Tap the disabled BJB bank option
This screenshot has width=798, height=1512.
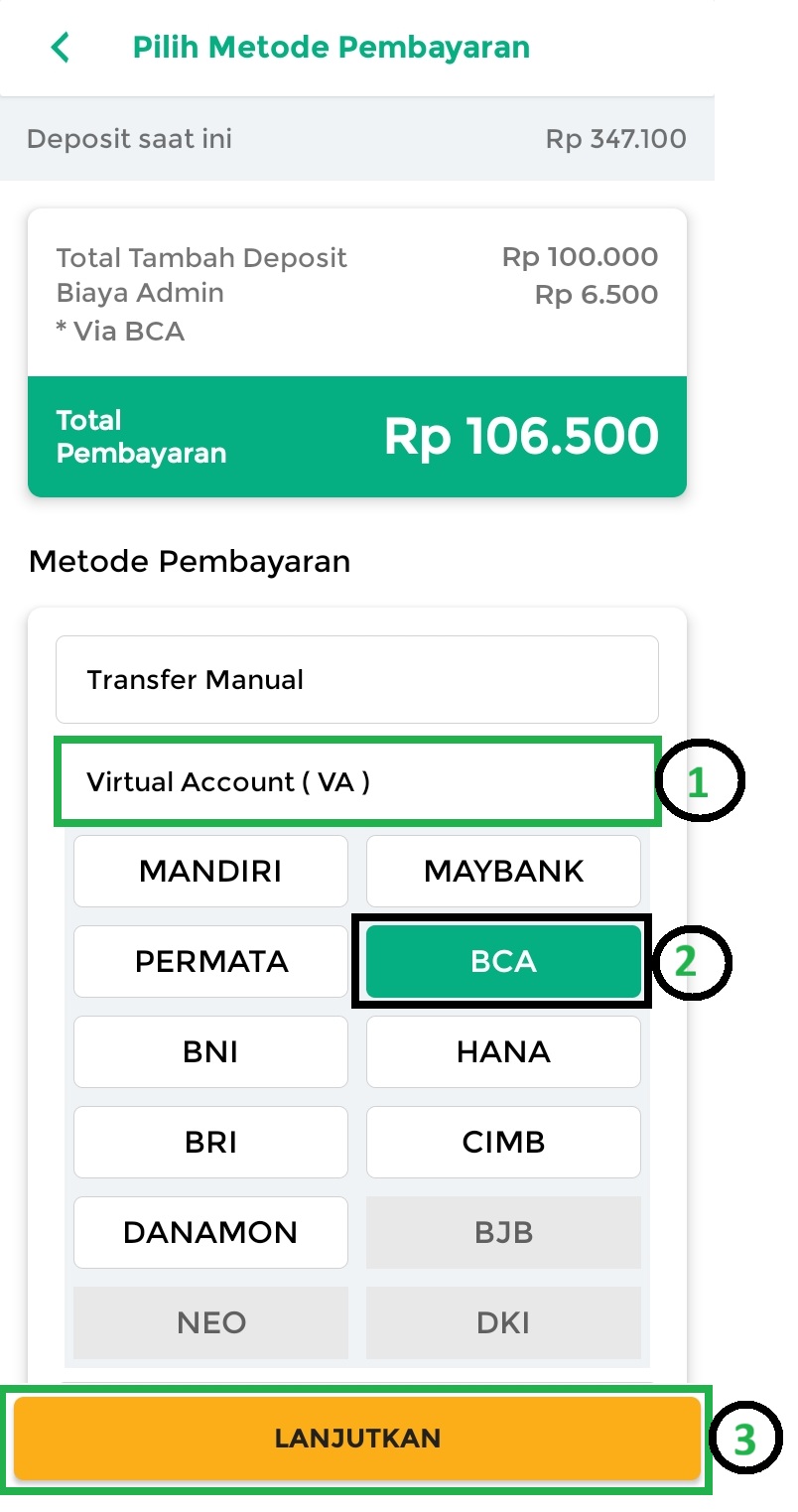pyautogui.click(x=503, y=1233)
